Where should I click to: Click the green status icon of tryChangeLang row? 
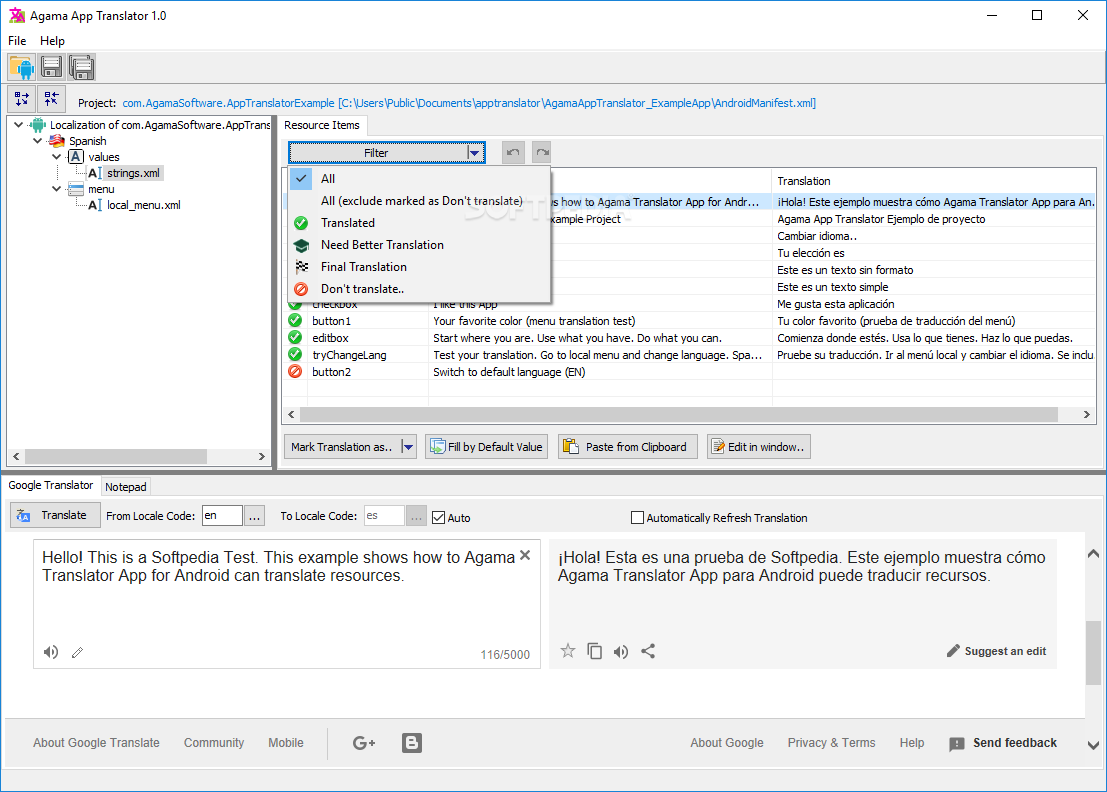point(295,355)
